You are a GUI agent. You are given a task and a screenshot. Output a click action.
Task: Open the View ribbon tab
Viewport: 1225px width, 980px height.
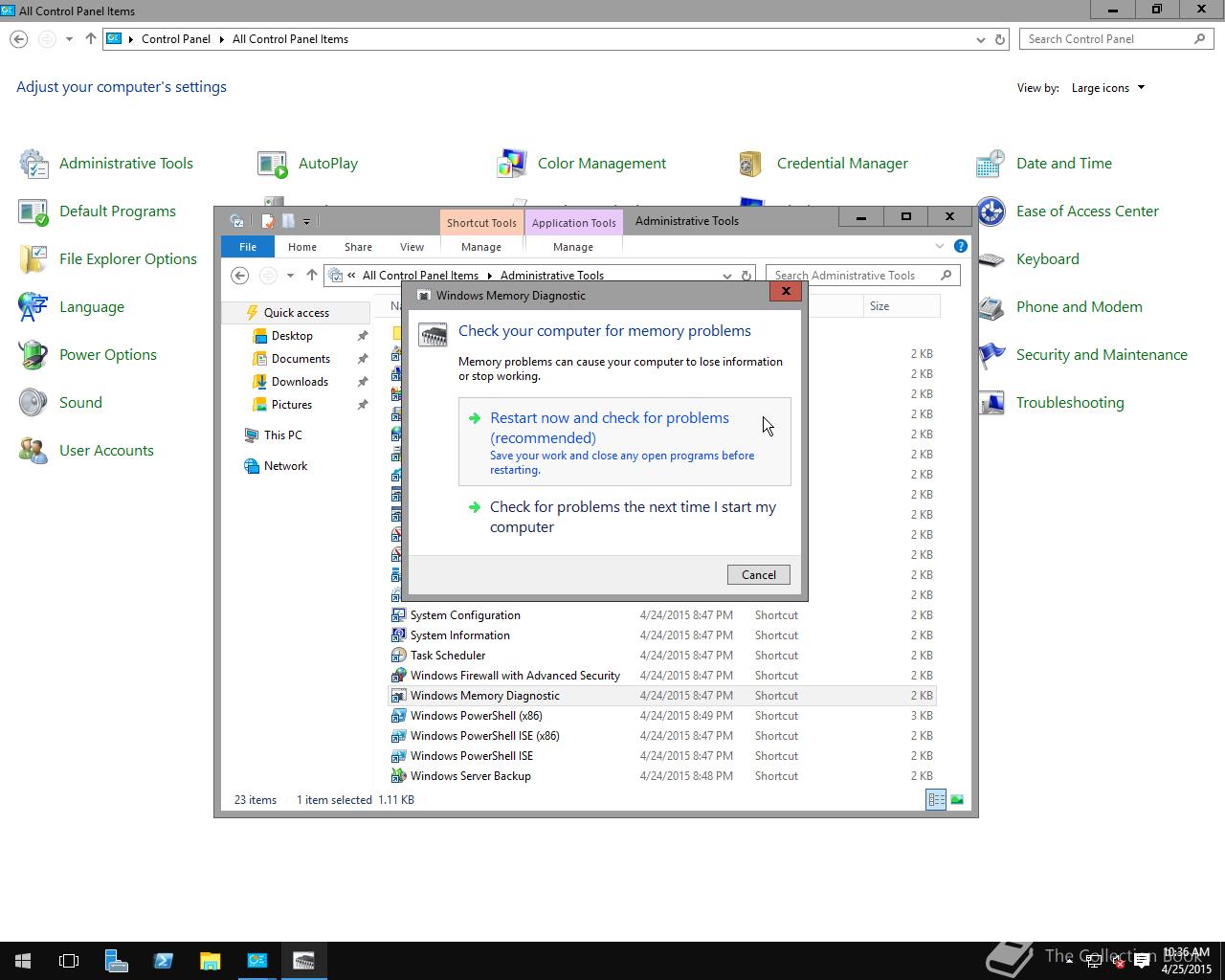click(x=412, y=247)
